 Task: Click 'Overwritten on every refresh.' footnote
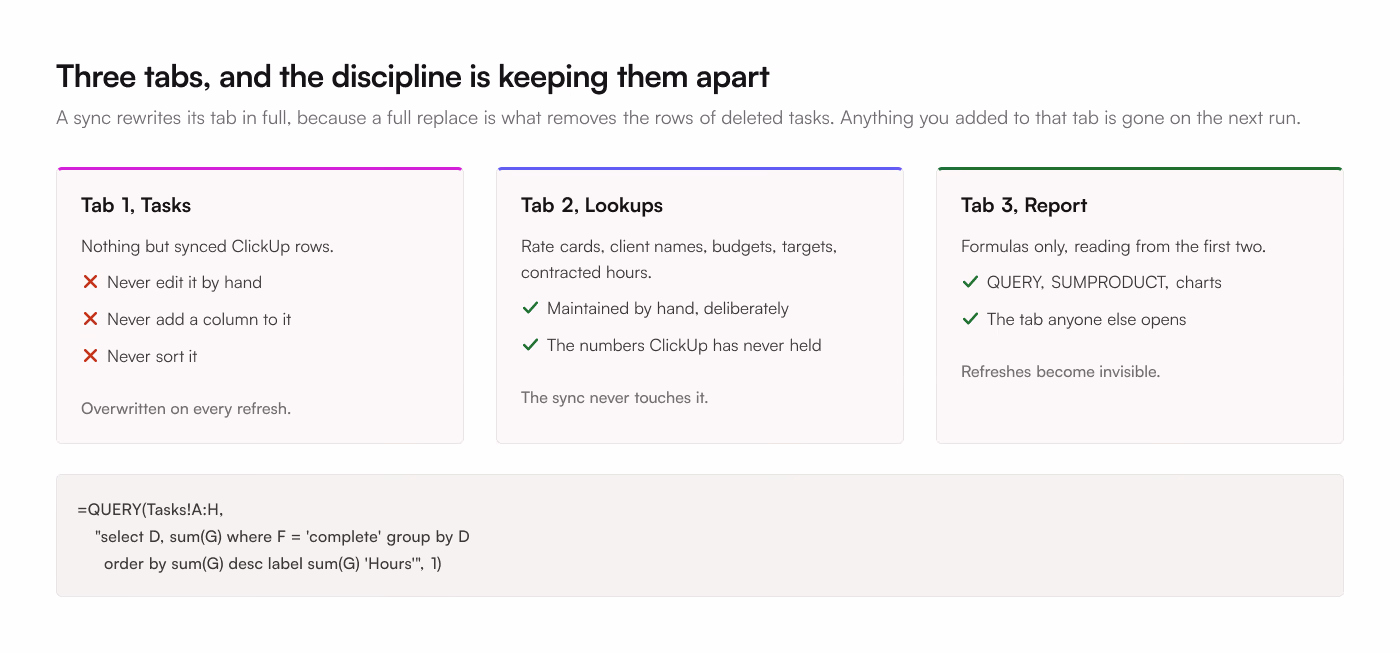pos(186,408)
